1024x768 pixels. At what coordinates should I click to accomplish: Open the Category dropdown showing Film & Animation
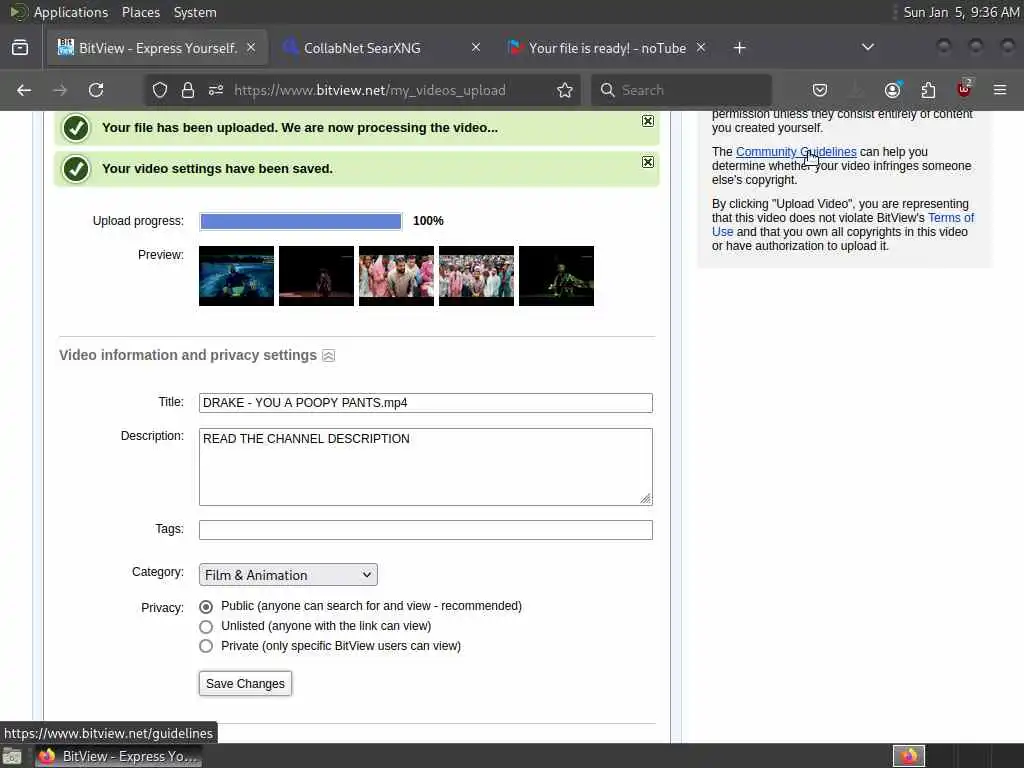coord(288,575)
